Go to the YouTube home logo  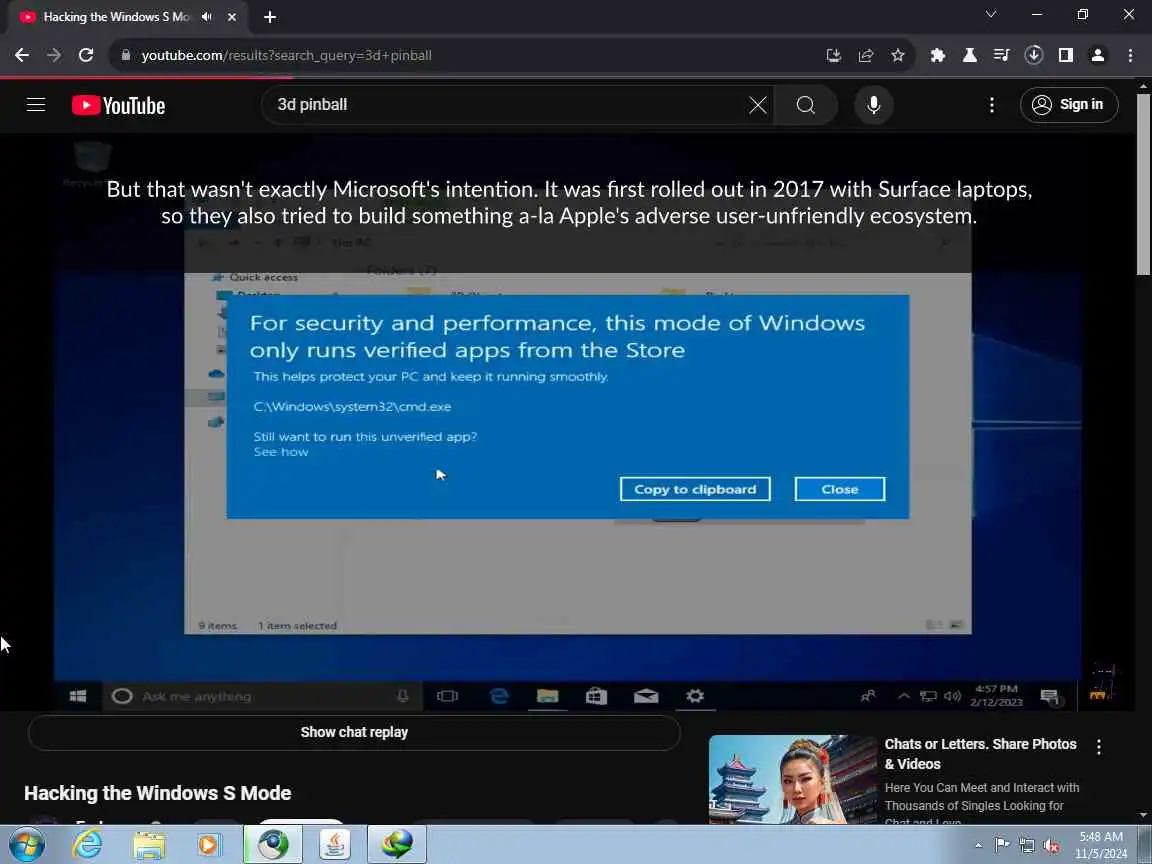click(118, 105)
